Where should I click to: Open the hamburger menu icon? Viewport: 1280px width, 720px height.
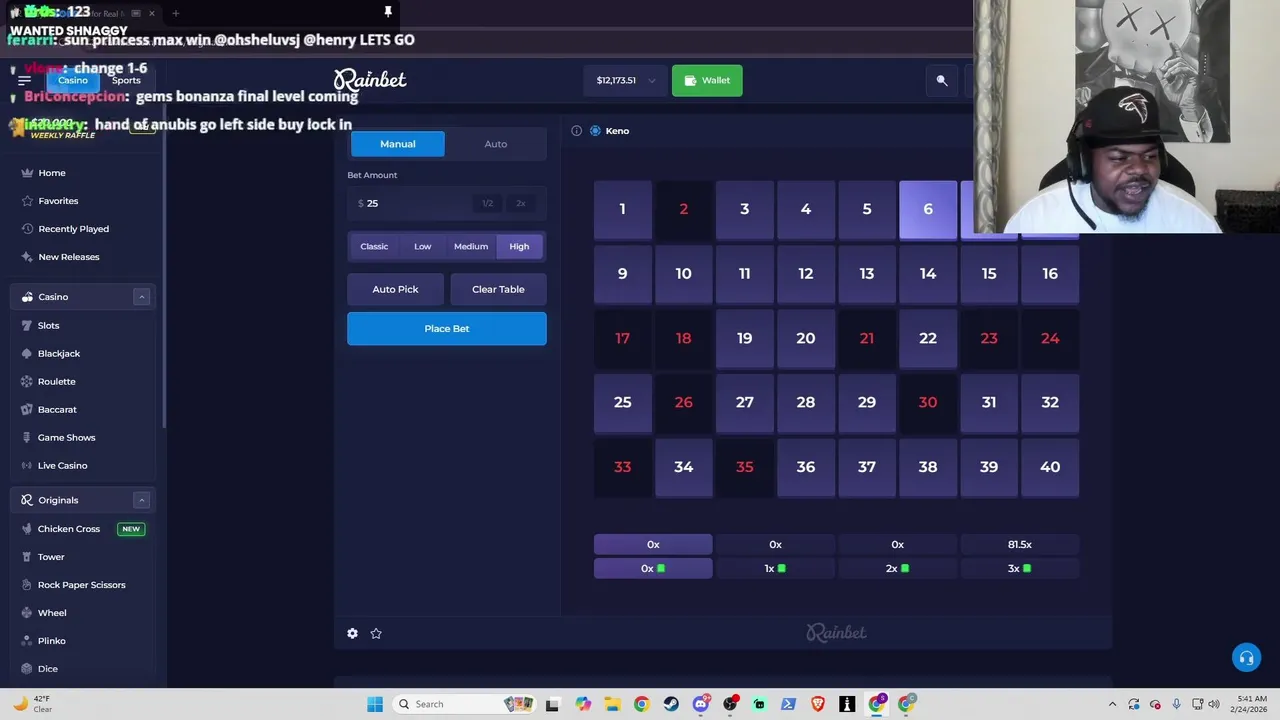[x=24, y=80]
